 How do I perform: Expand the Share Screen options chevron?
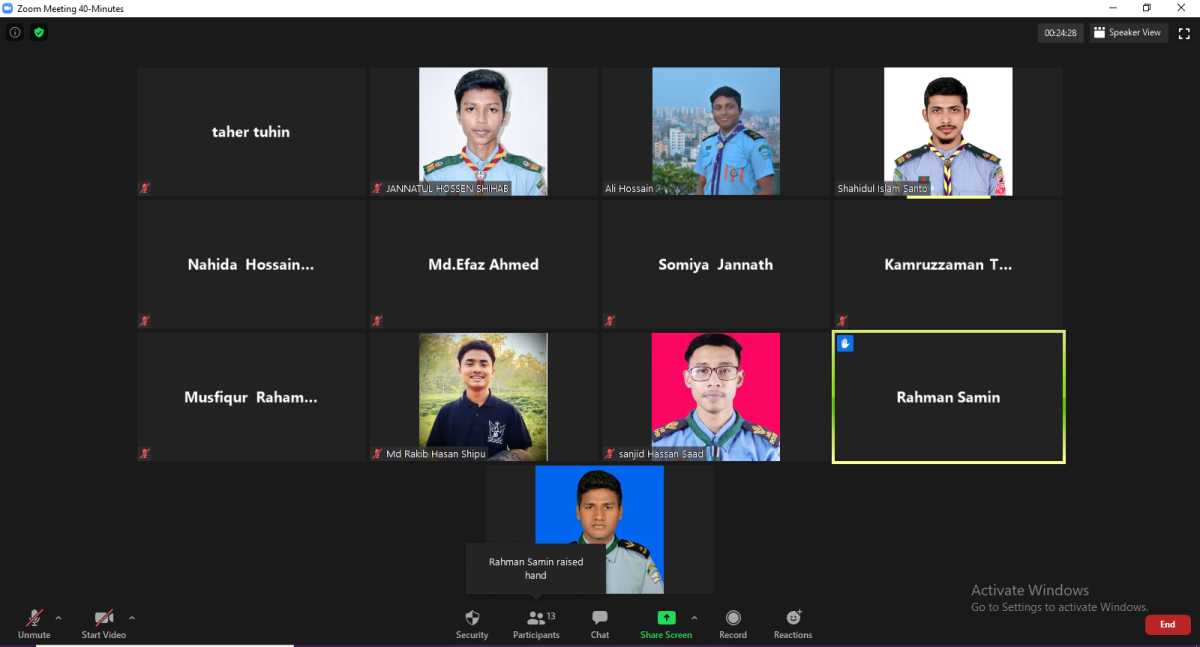coord(694,617)
